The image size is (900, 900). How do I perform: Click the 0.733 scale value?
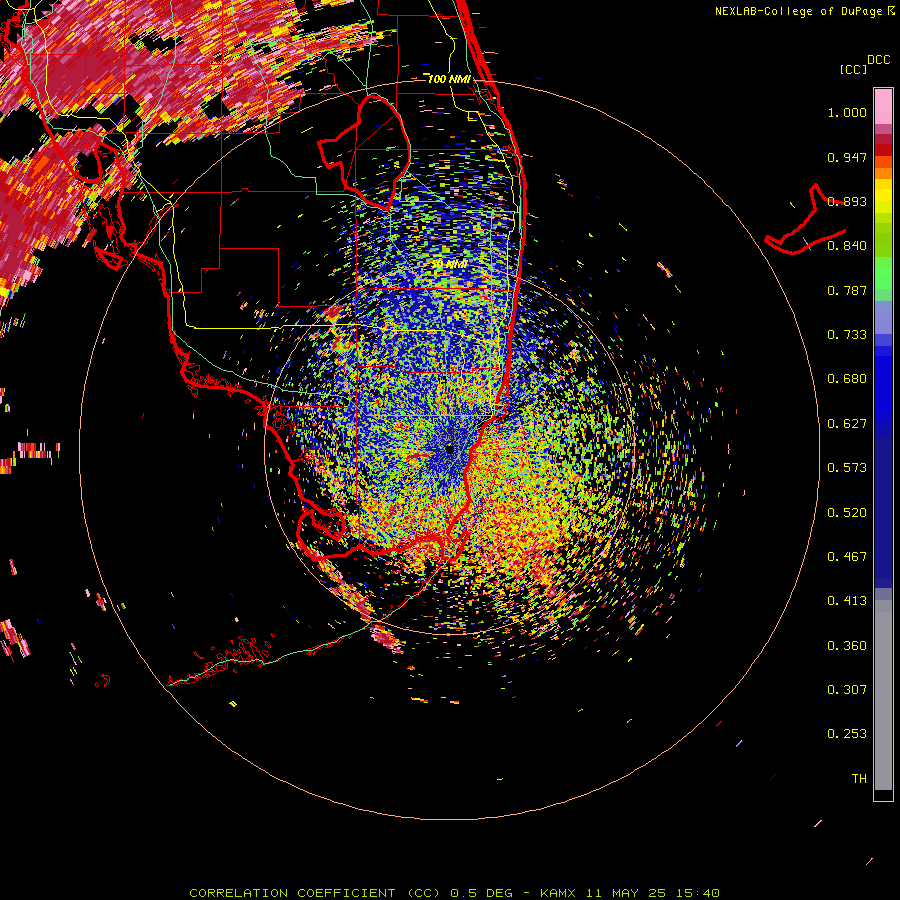coord(847,335)
